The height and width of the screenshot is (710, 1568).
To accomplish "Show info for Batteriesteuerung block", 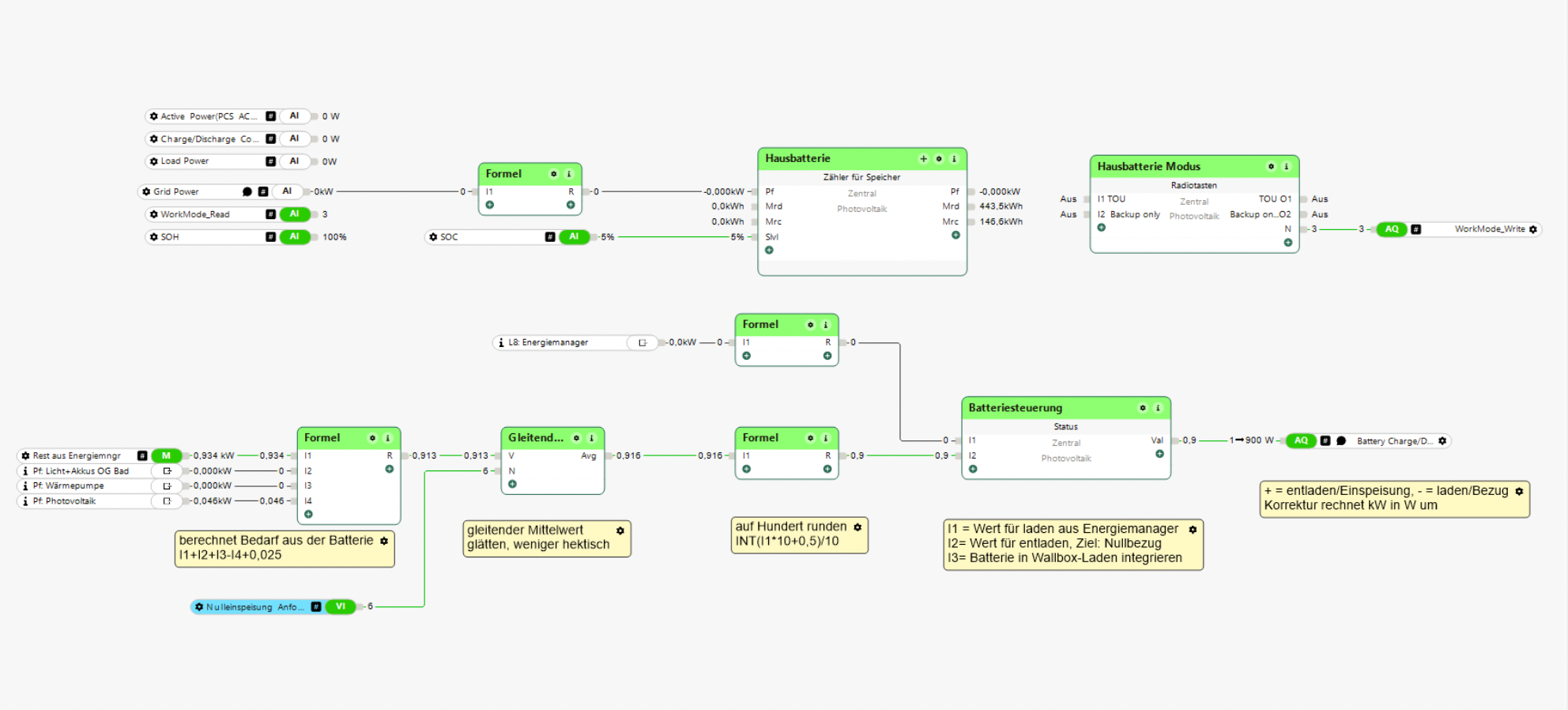I will (x=1158, y=408).
